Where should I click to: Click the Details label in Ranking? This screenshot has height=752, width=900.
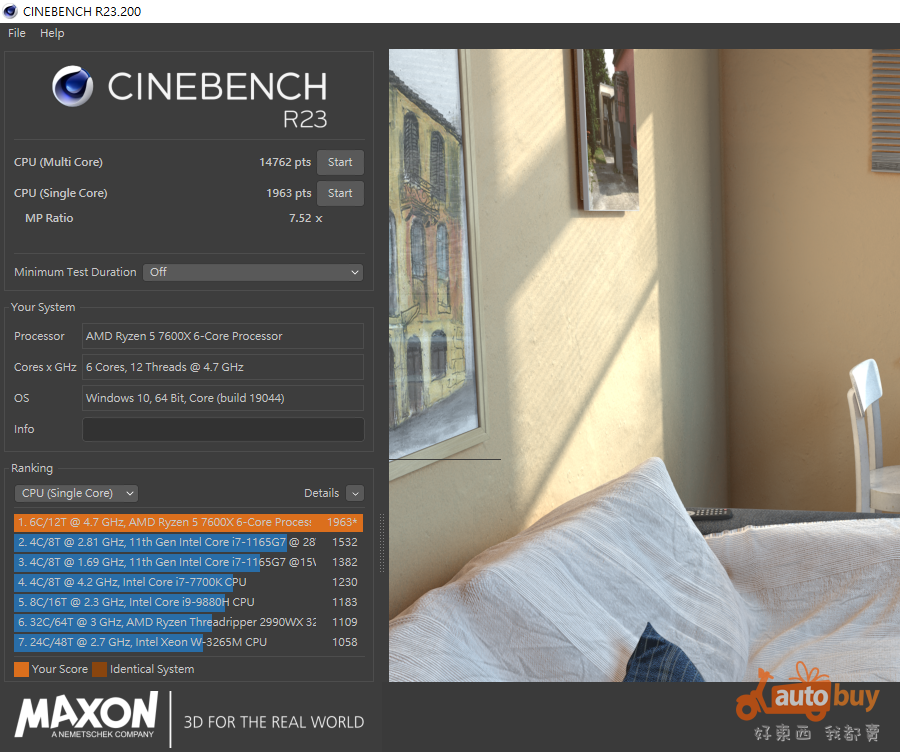pyautogui.click(x=321, y=493)
